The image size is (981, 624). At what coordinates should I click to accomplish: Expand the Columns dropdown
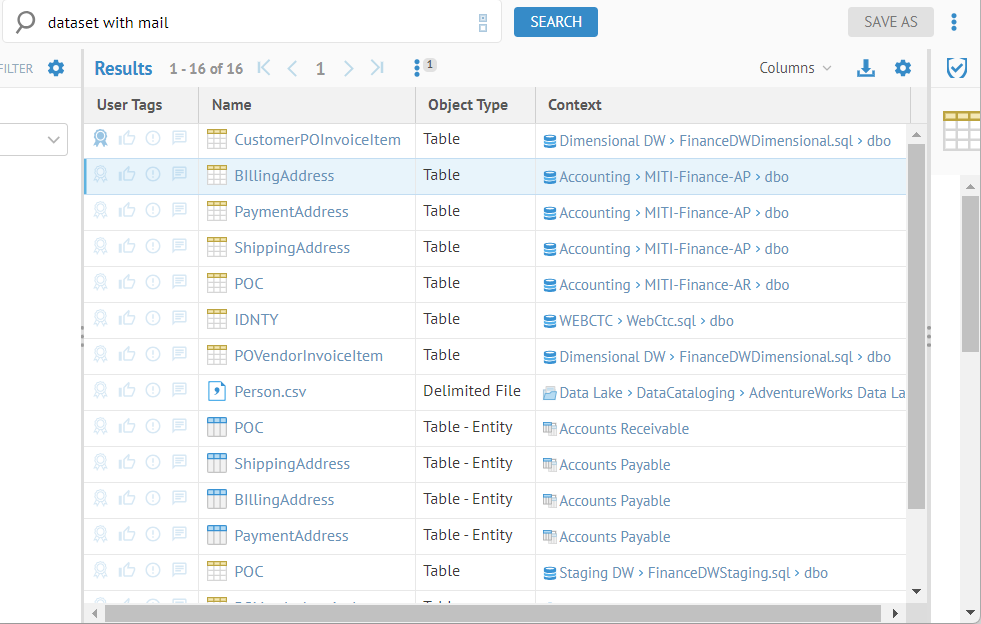click(x=795, y=68)
